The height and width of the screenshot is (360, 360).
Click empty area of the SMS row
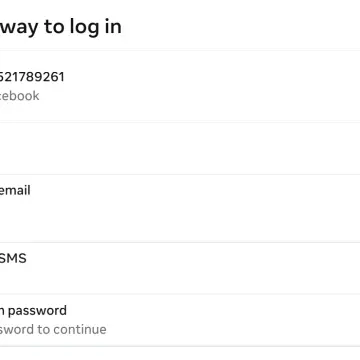point(200,268)
